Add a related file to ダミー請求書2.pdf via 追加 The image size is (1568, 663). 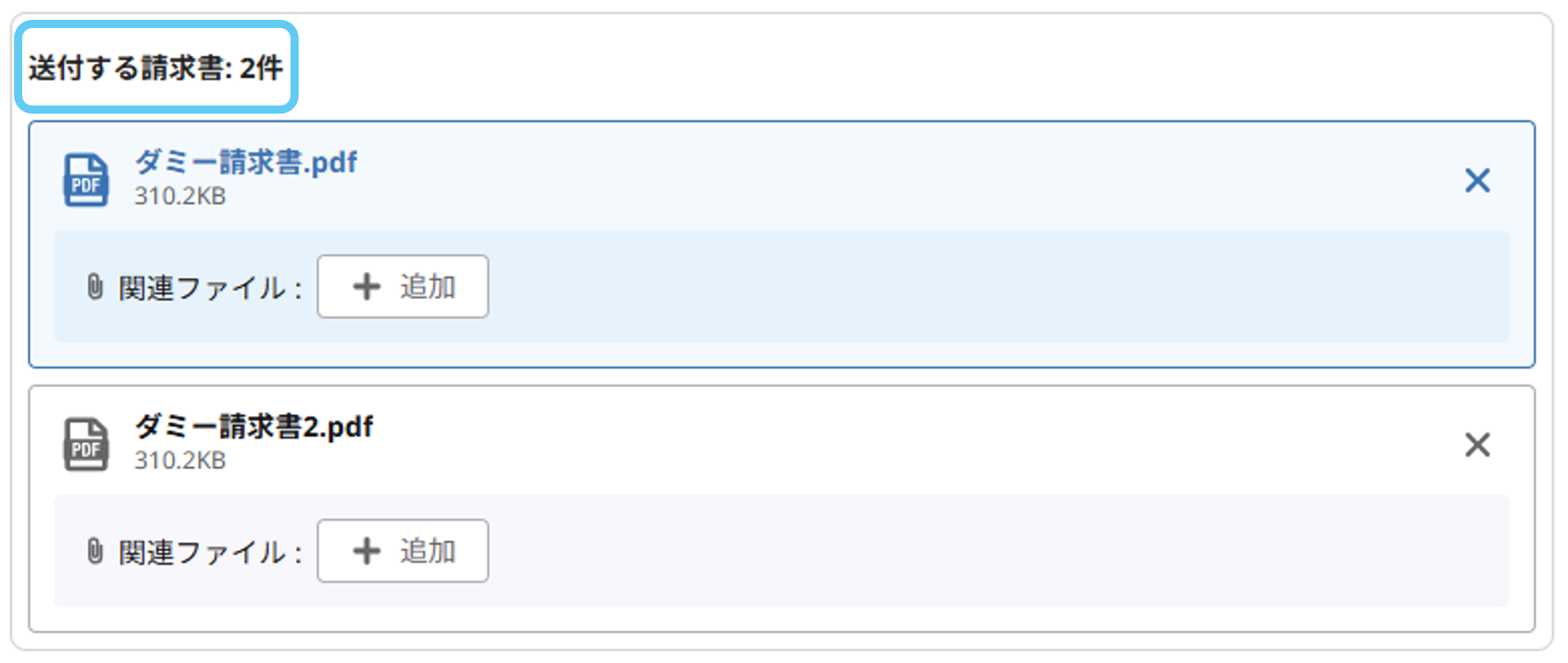[403, 551]
